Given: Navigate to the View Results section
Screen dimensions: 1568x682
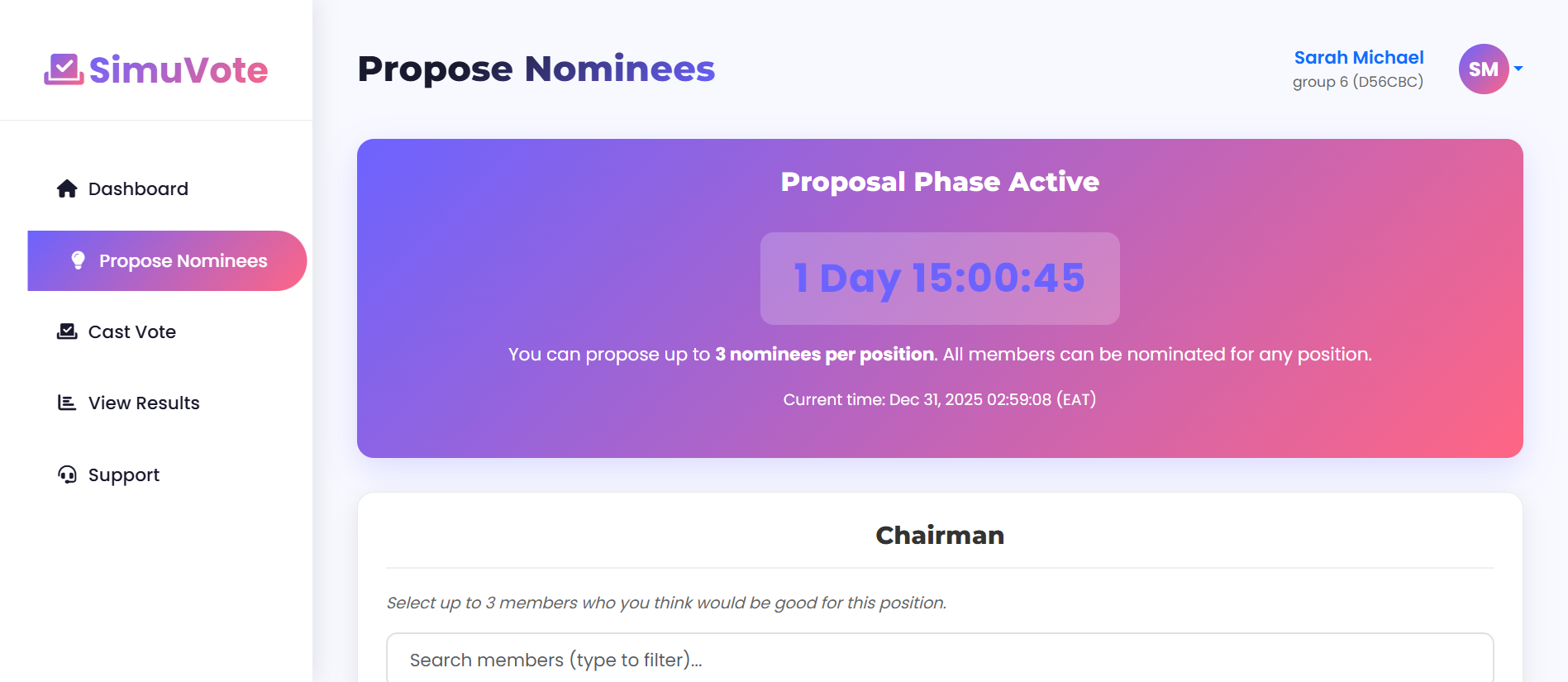Looking at the screenshot, I should [143, 403].
